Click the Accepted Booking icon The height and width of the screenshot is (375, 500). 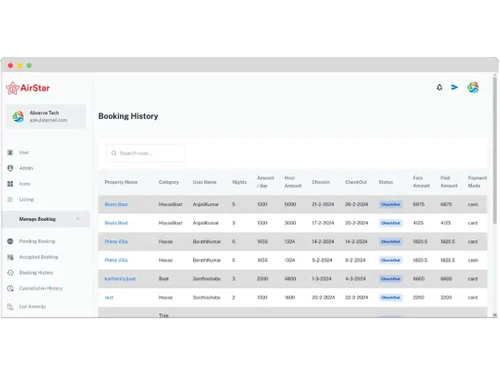tap(10, 257)
